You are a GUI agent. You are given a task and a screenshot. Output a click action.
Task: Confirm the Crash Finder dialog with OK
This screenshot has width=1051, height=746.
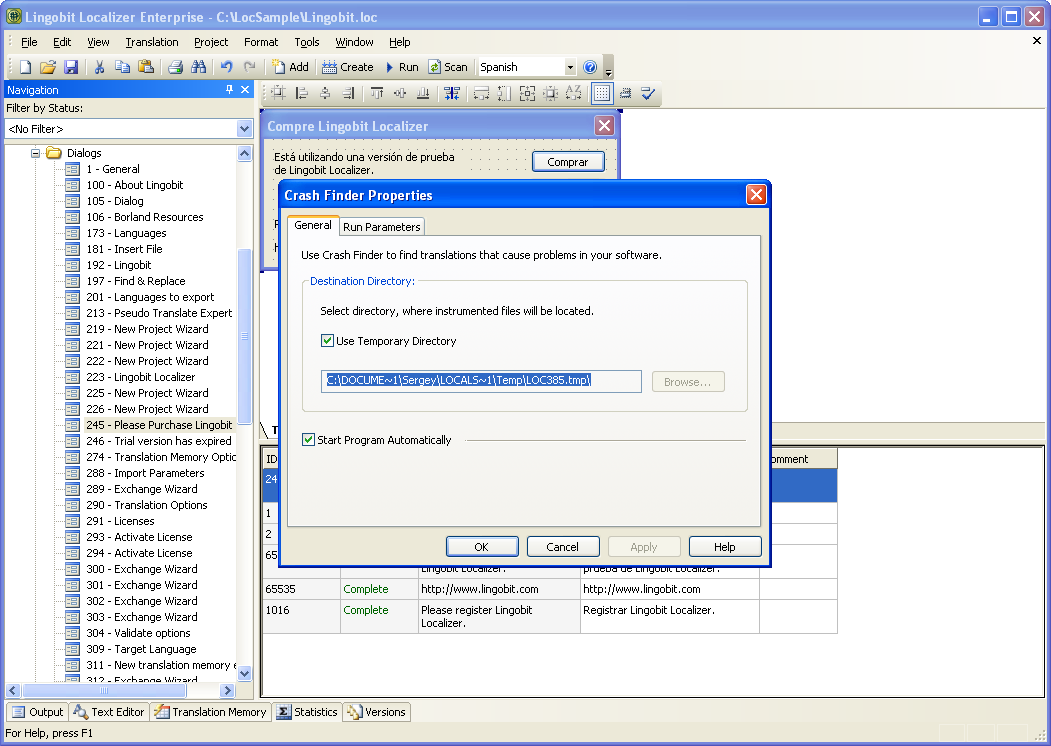coord(482,547)
